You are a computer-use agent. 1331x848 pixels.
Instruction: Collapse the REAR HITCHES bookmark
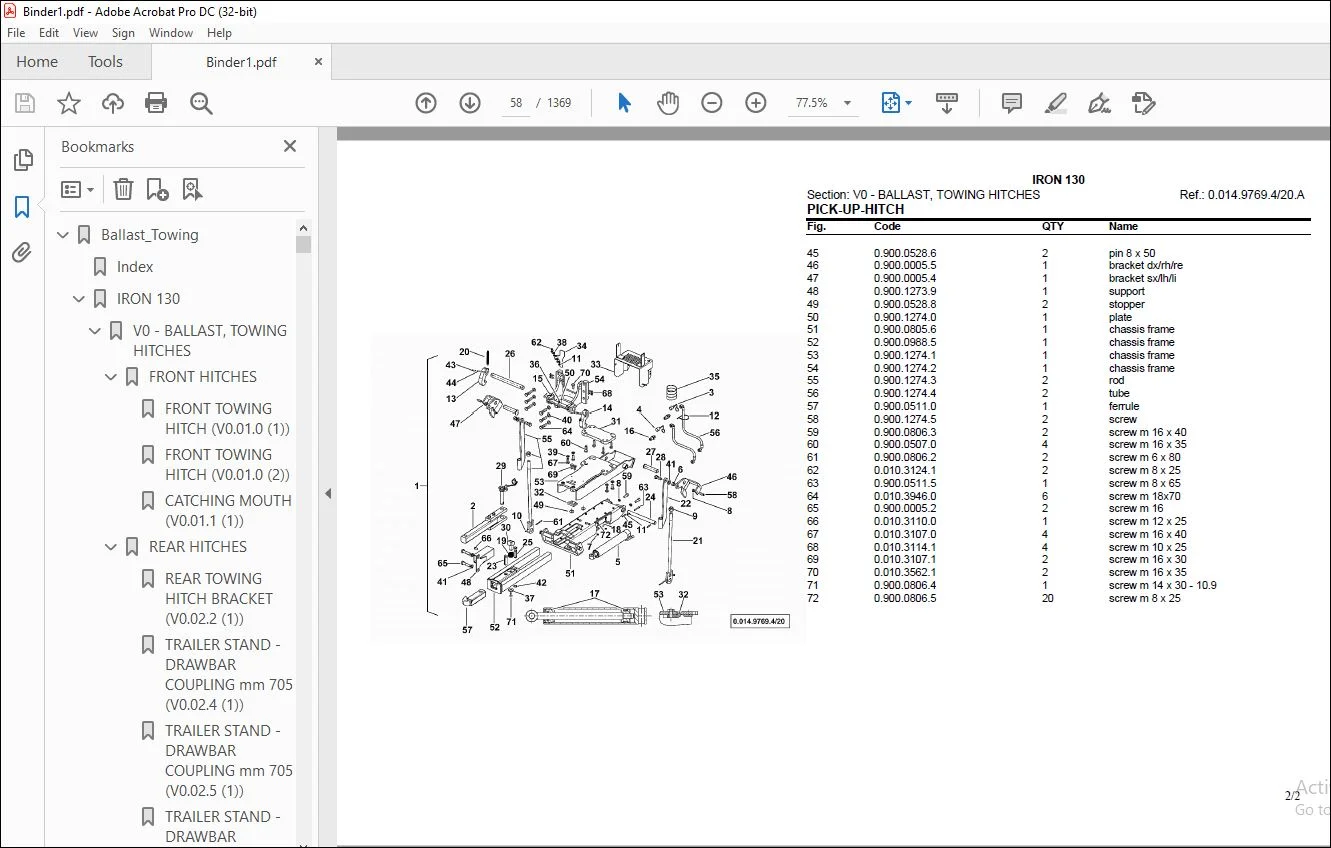click(112, 547)
